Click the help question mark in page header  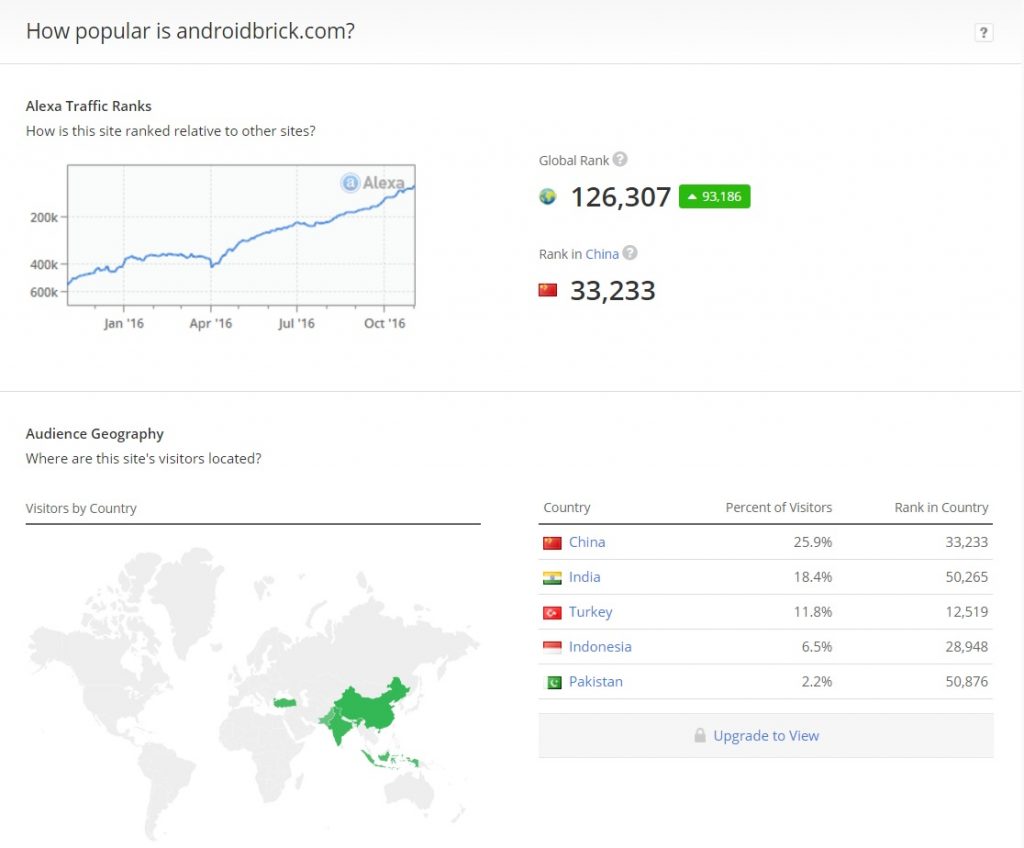coord(983,33)
